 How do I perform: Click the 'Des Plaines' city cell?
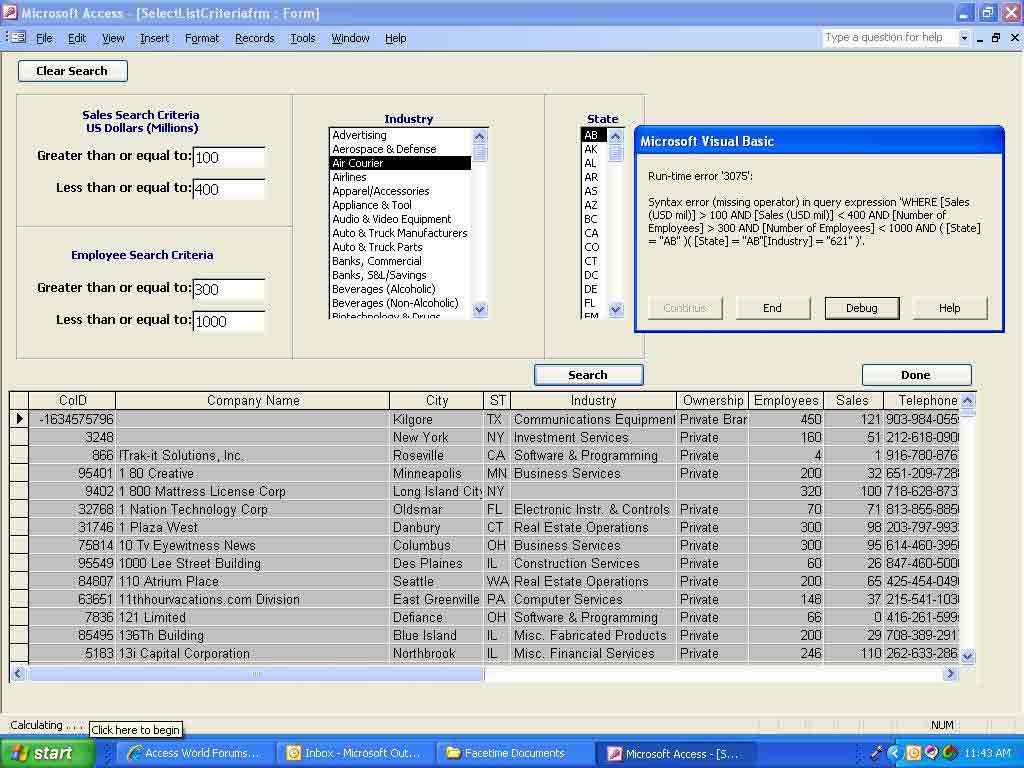(x=437, y=563)
